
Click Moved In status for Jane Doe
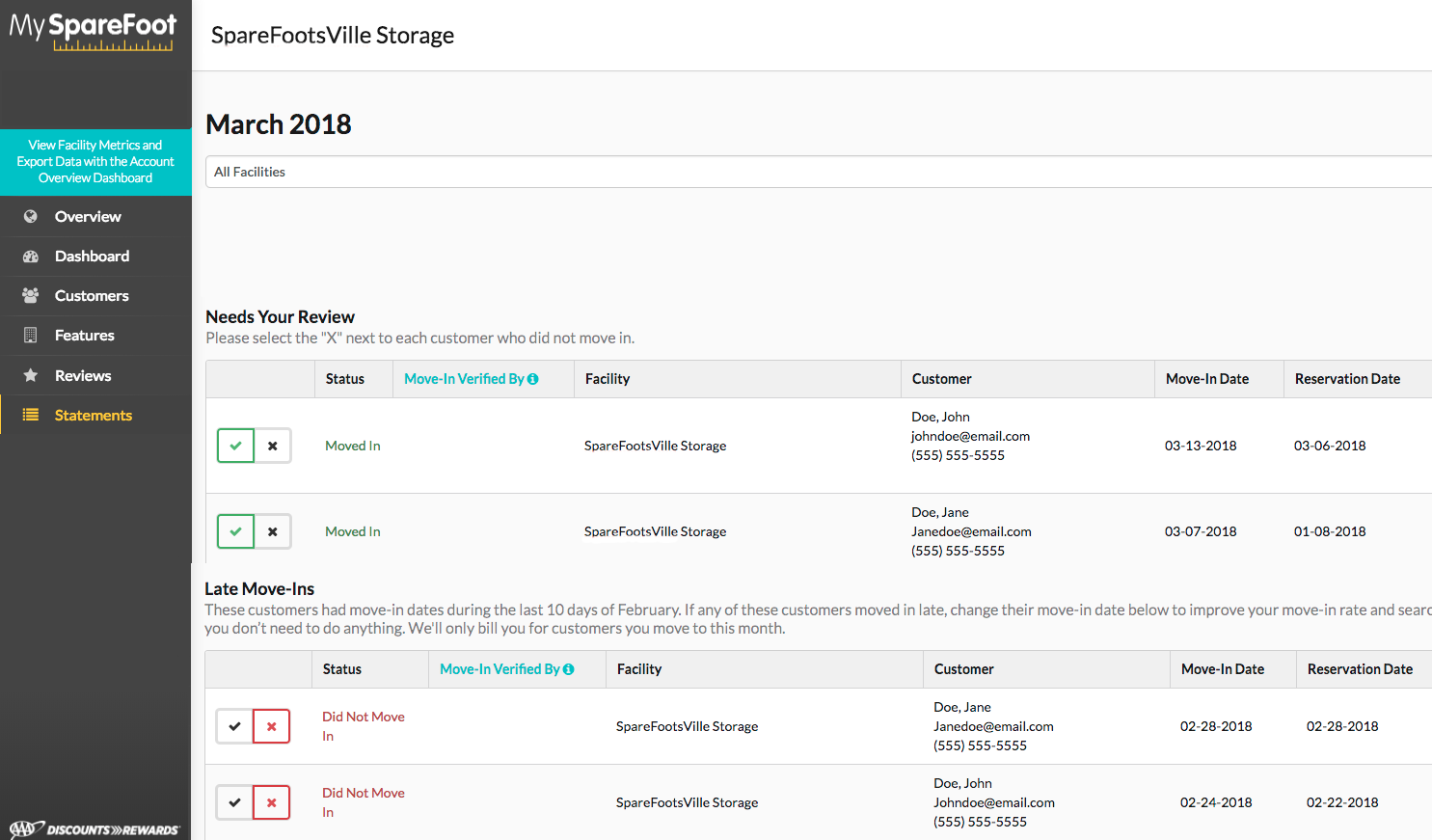click(x=353, y=531)
